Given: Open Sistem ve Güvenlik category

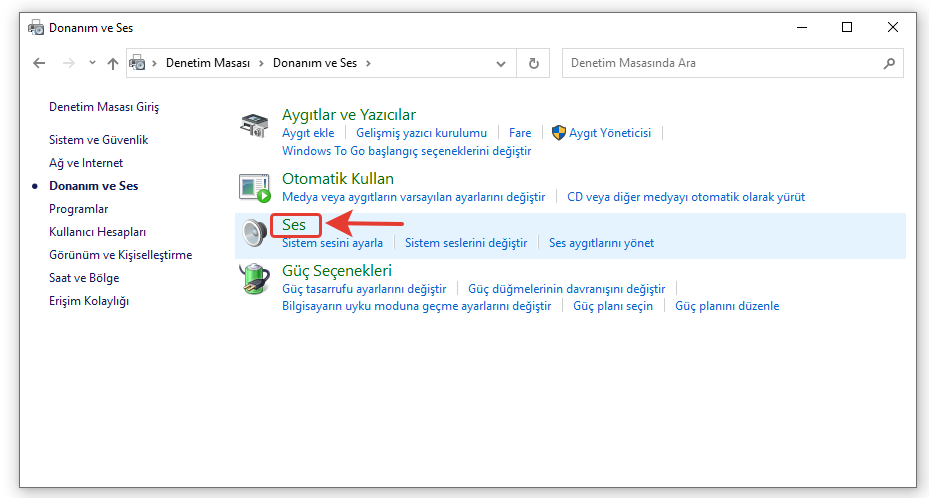Looking at the screenshot, I should click(98, 140).
